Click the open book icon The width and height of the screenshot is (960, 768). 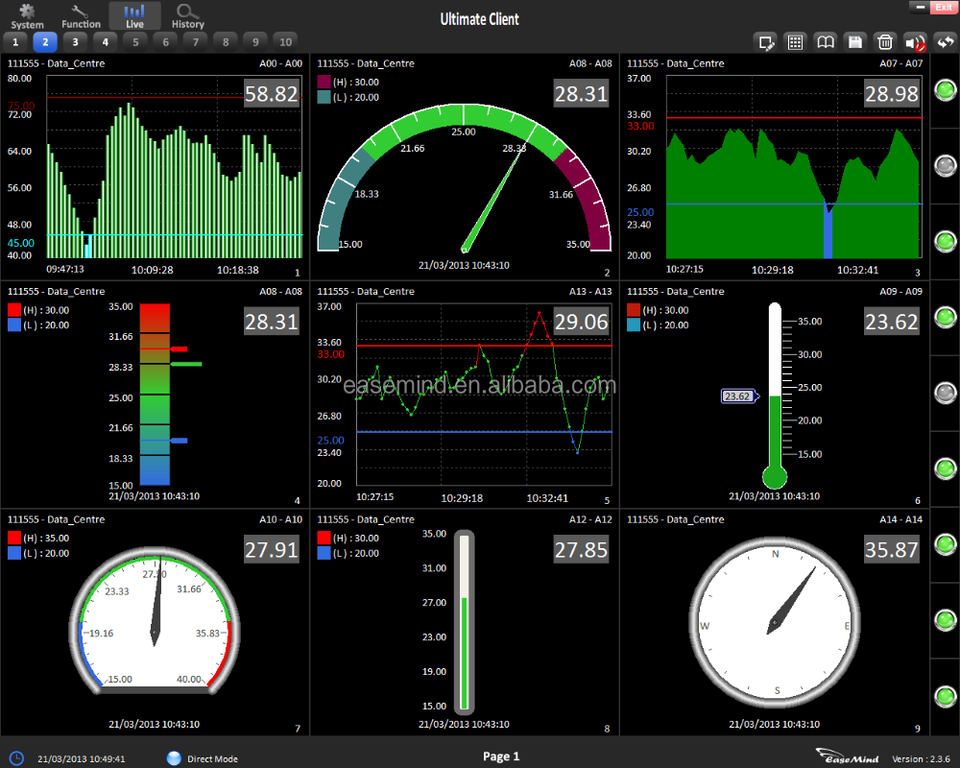tap(825, 42)
